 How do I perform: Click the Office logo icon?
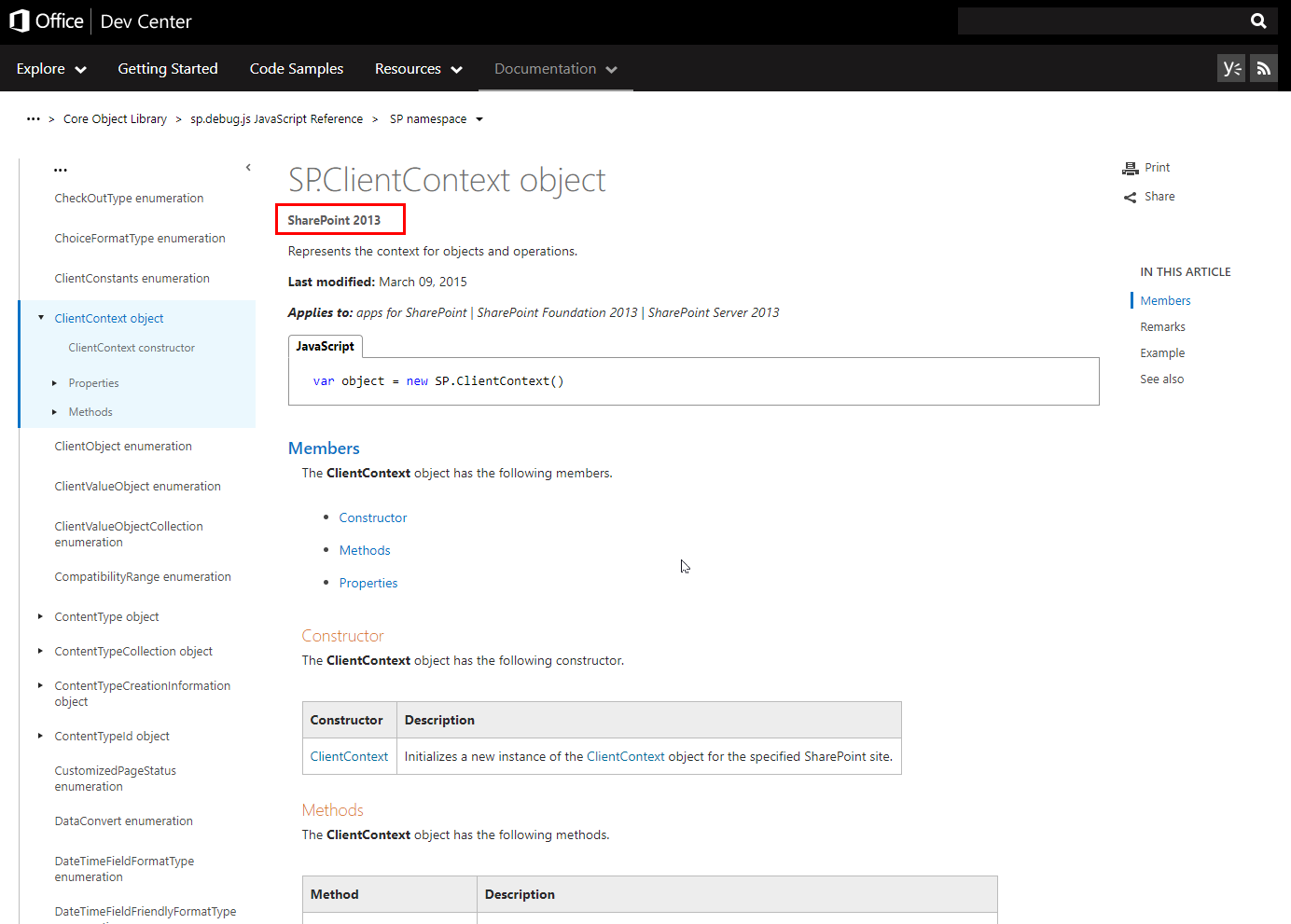[19, 21]
